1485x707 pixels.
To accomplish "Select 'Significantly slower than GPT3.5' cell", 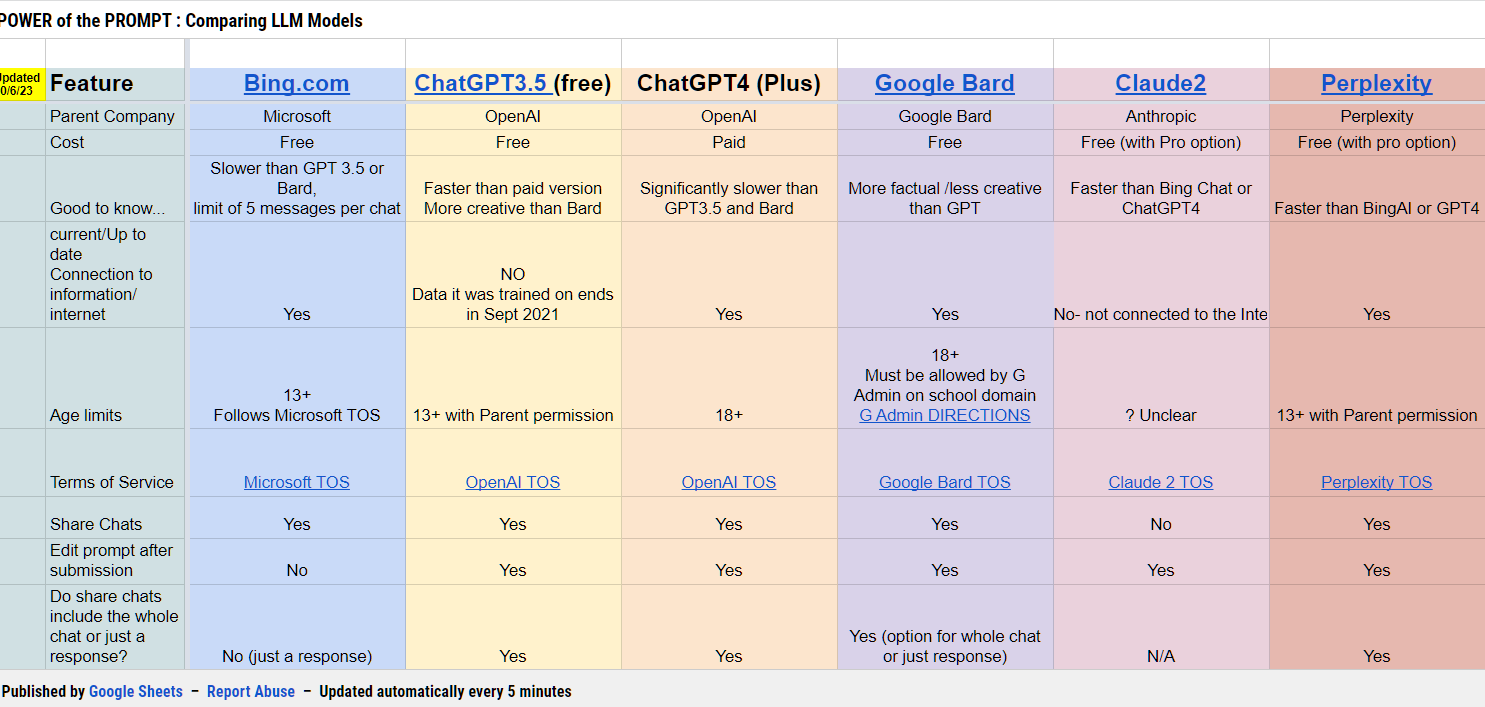I will tap(729, 188).
